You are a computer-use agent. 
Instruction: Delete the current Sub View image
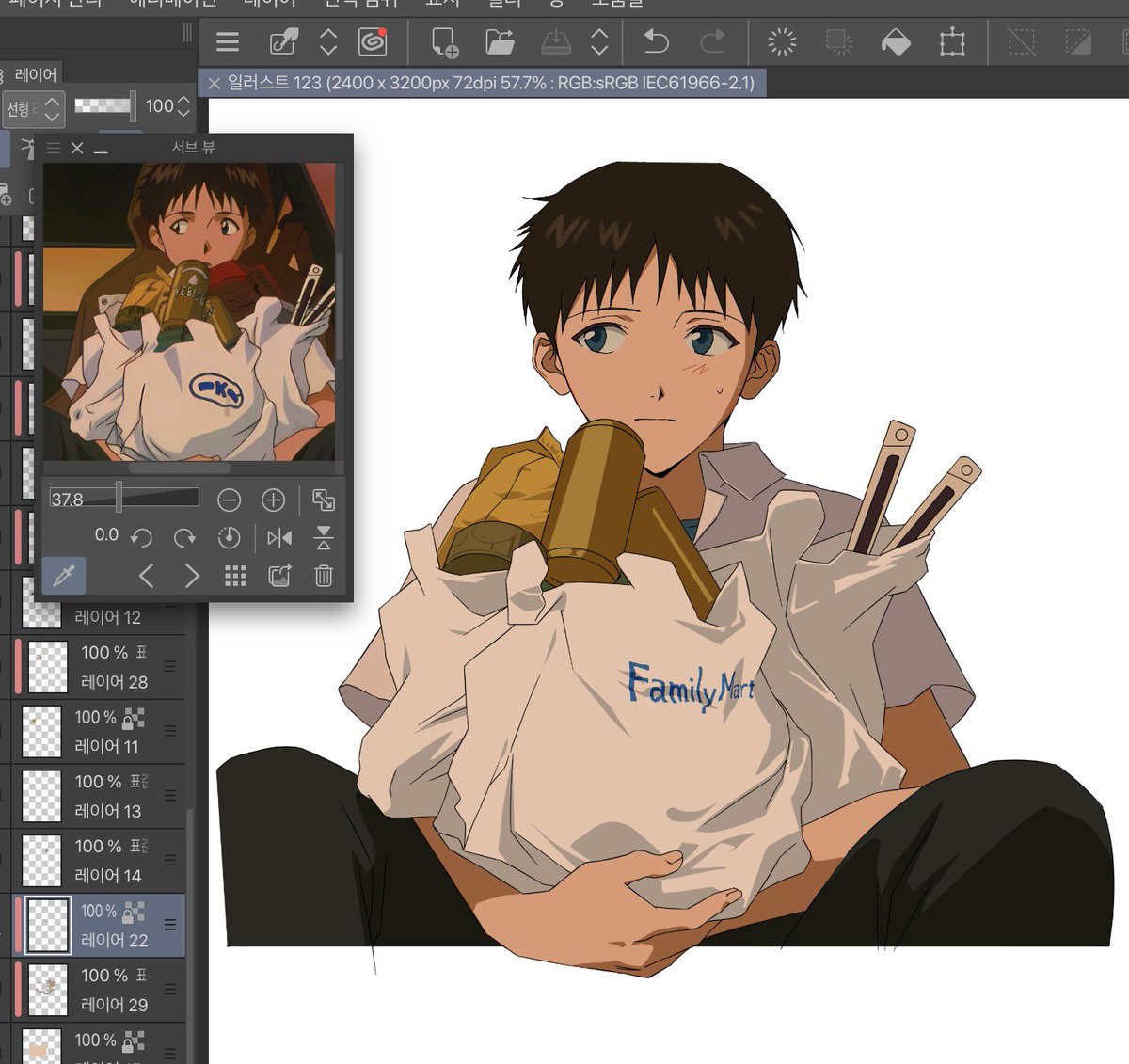coord(324,575)
